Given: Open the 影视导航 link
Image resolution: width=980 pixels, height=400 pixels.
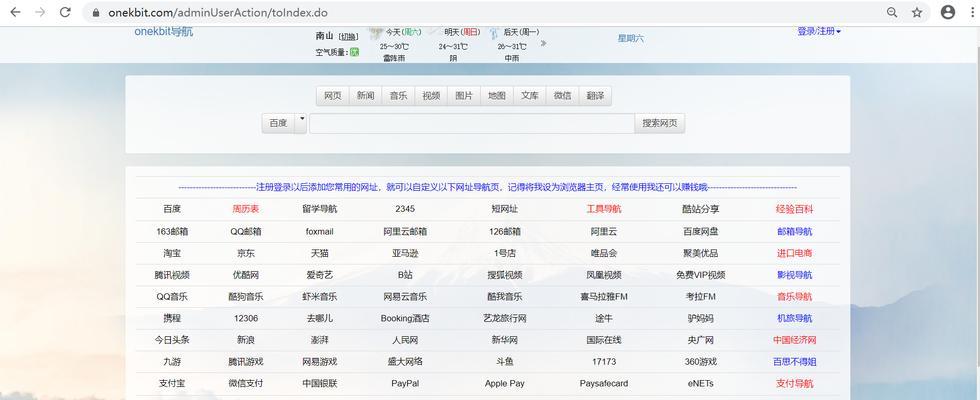Looking at the screenshot, I should click(794, 275).
